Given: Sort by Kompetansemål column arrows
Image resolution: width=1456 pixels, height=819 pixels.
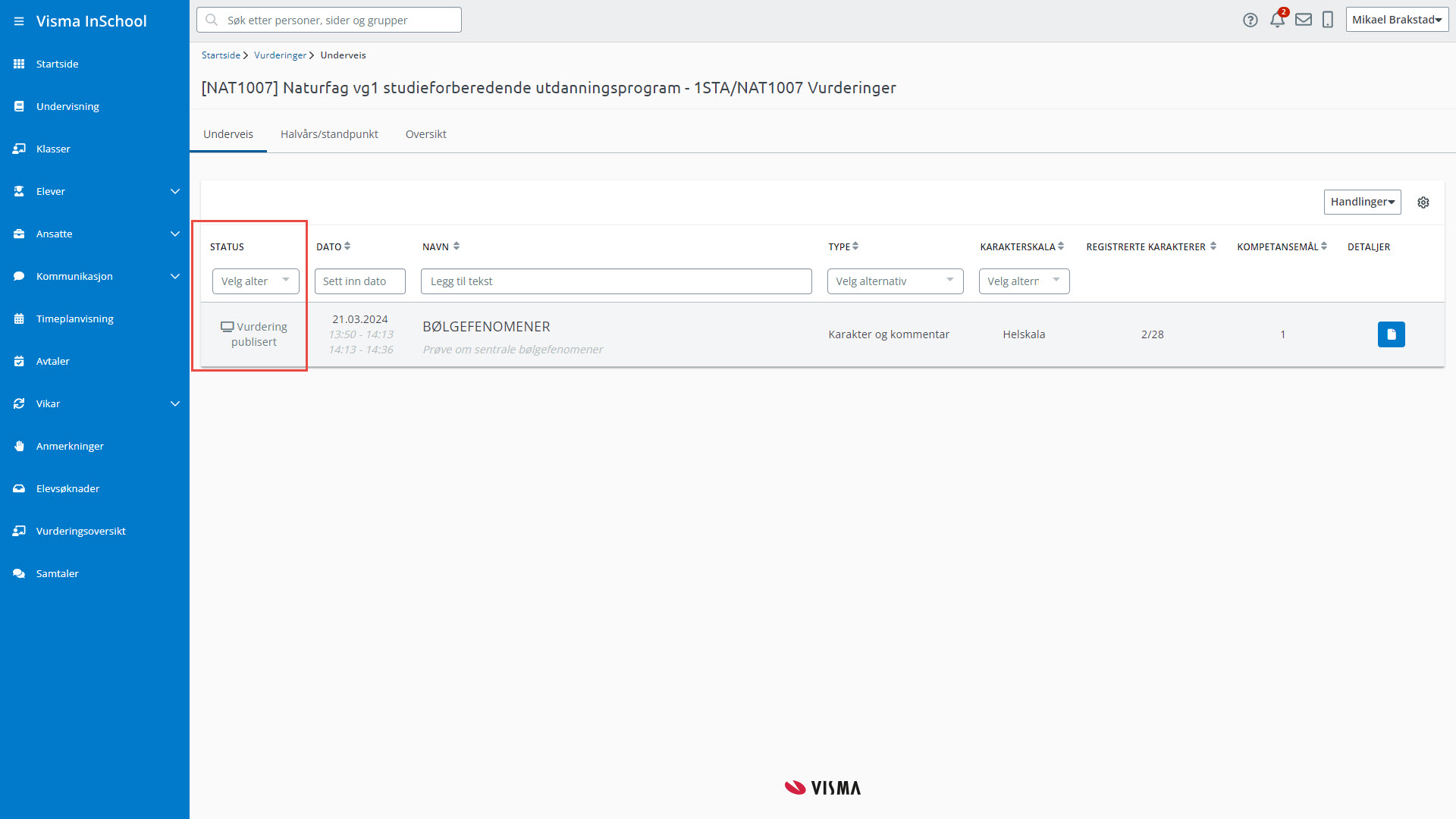Looking at the screenshot, I should pos(1324,246).
